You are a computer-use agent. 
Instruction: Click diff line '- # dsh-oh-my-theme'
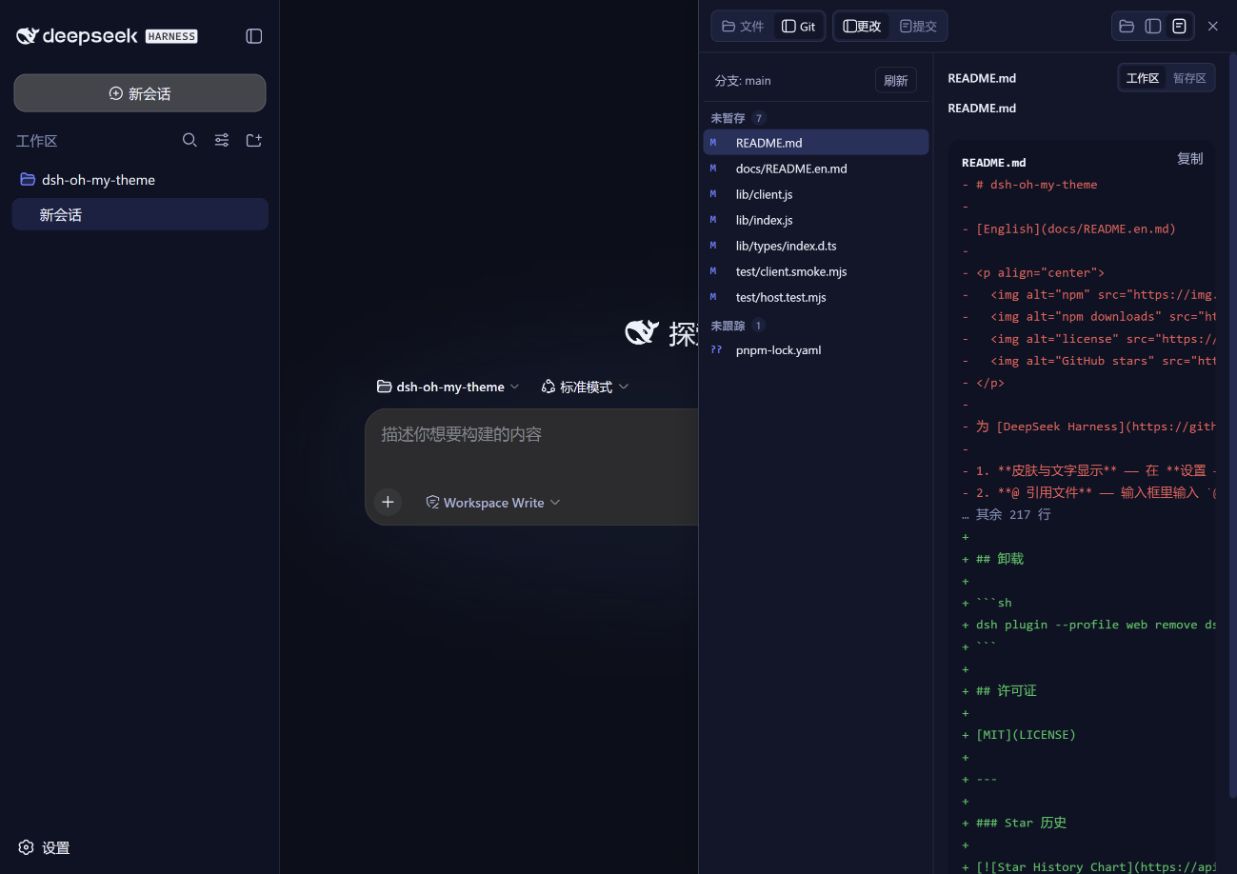coord(1029,185)
